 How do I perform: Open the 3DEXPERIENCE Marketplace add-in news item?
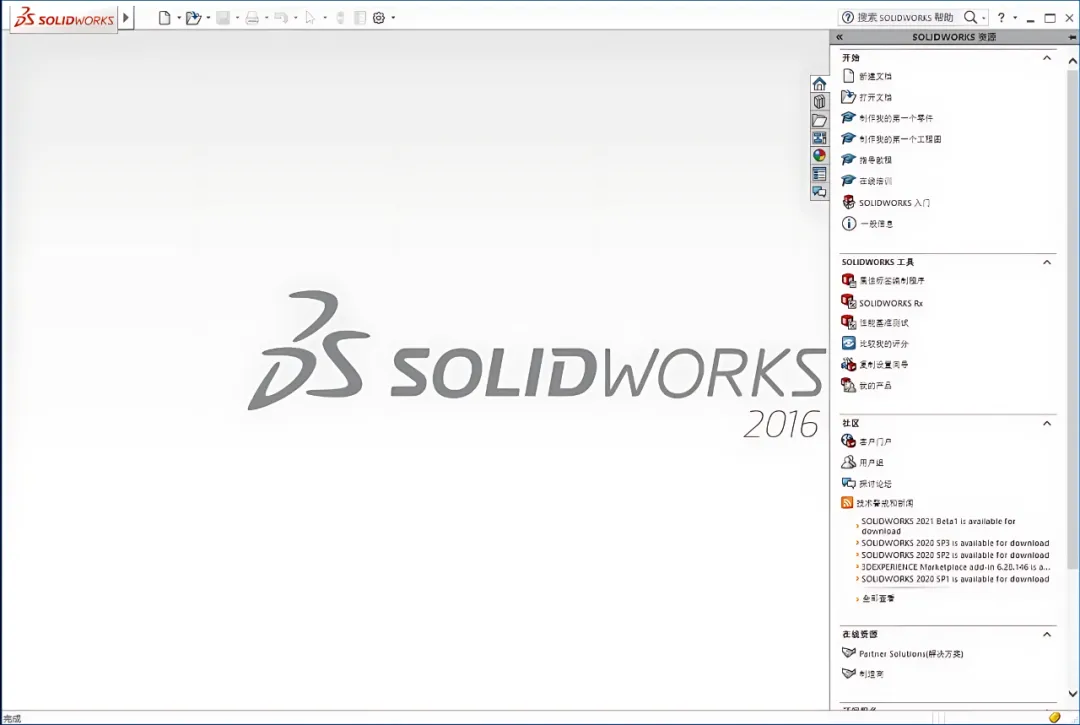click(x=955, y=567)
